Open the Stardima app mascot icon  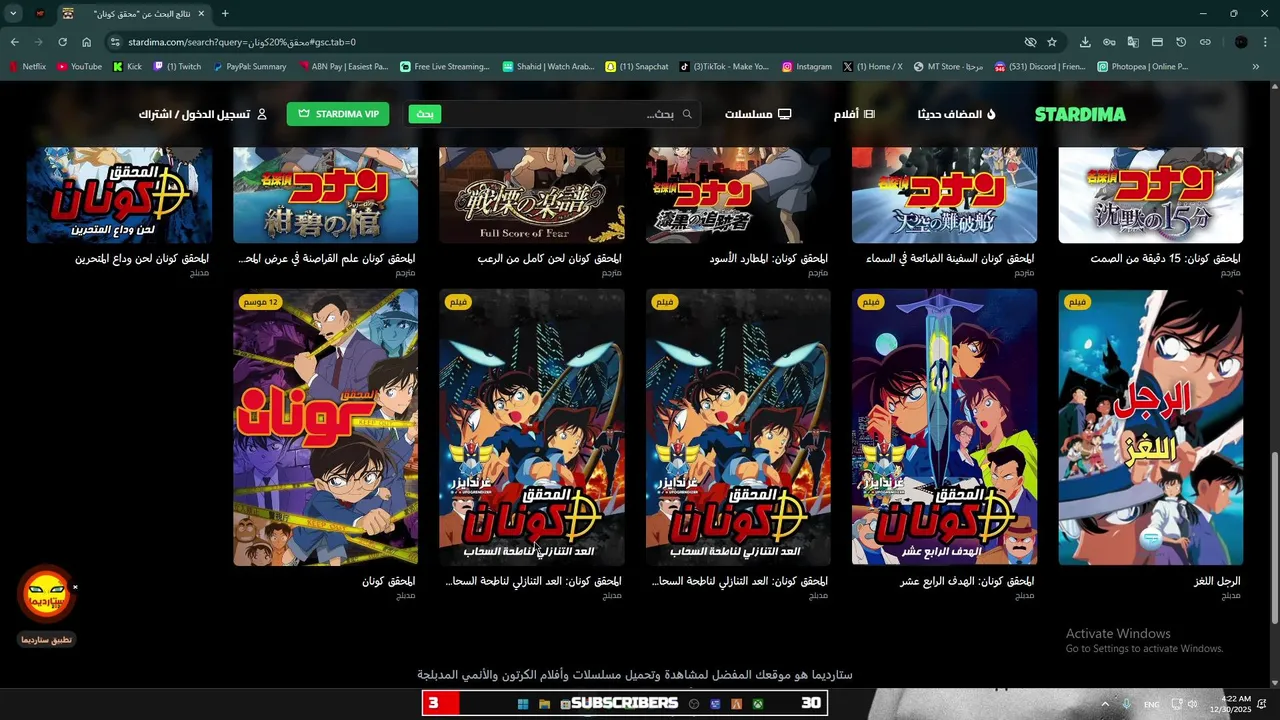pos(46,593)
